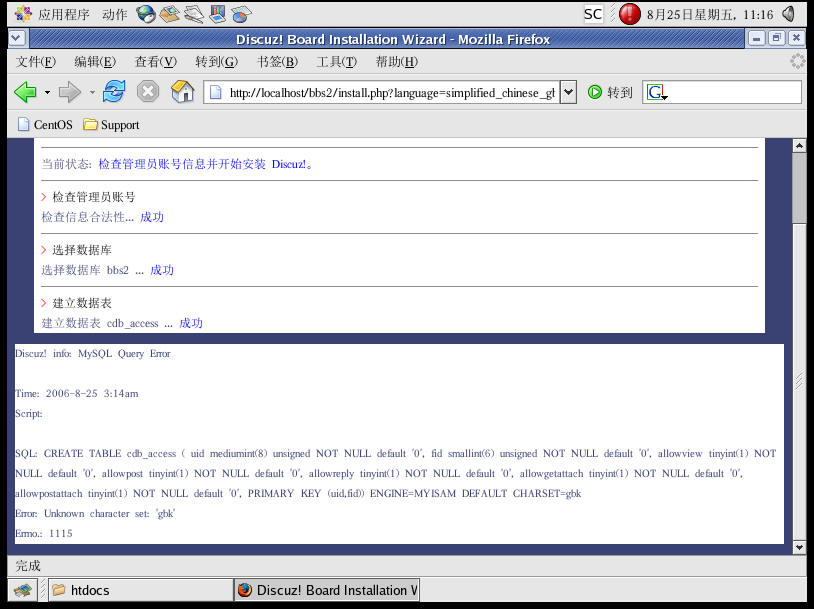
Task: Maximize the Firefox window
Action: point(776,38)
